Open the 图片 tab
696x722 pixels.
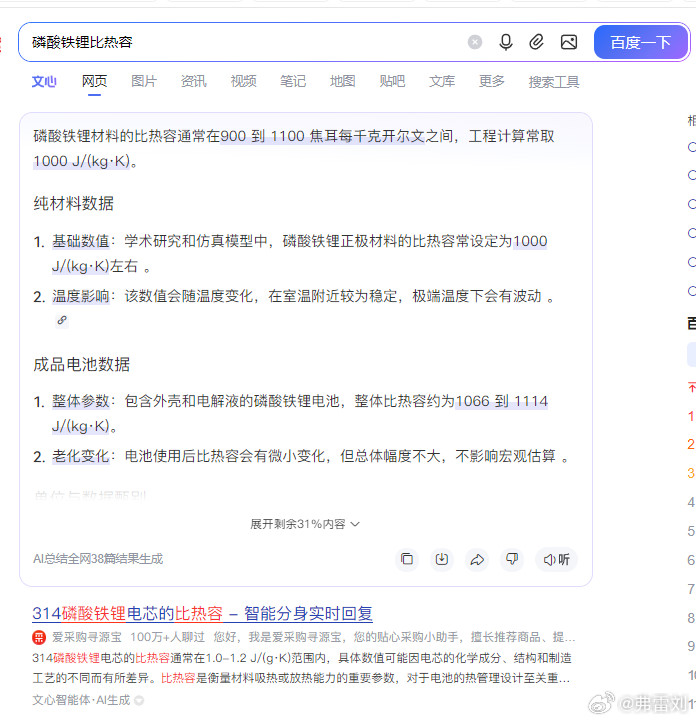144,82
